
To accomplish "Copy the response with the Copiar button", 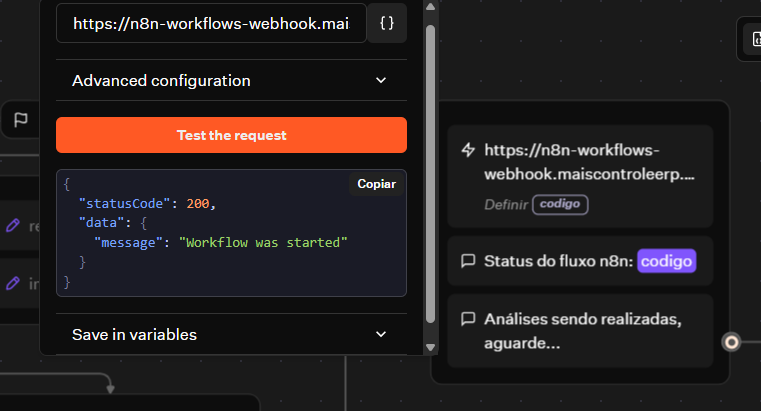I will point(377,184).
